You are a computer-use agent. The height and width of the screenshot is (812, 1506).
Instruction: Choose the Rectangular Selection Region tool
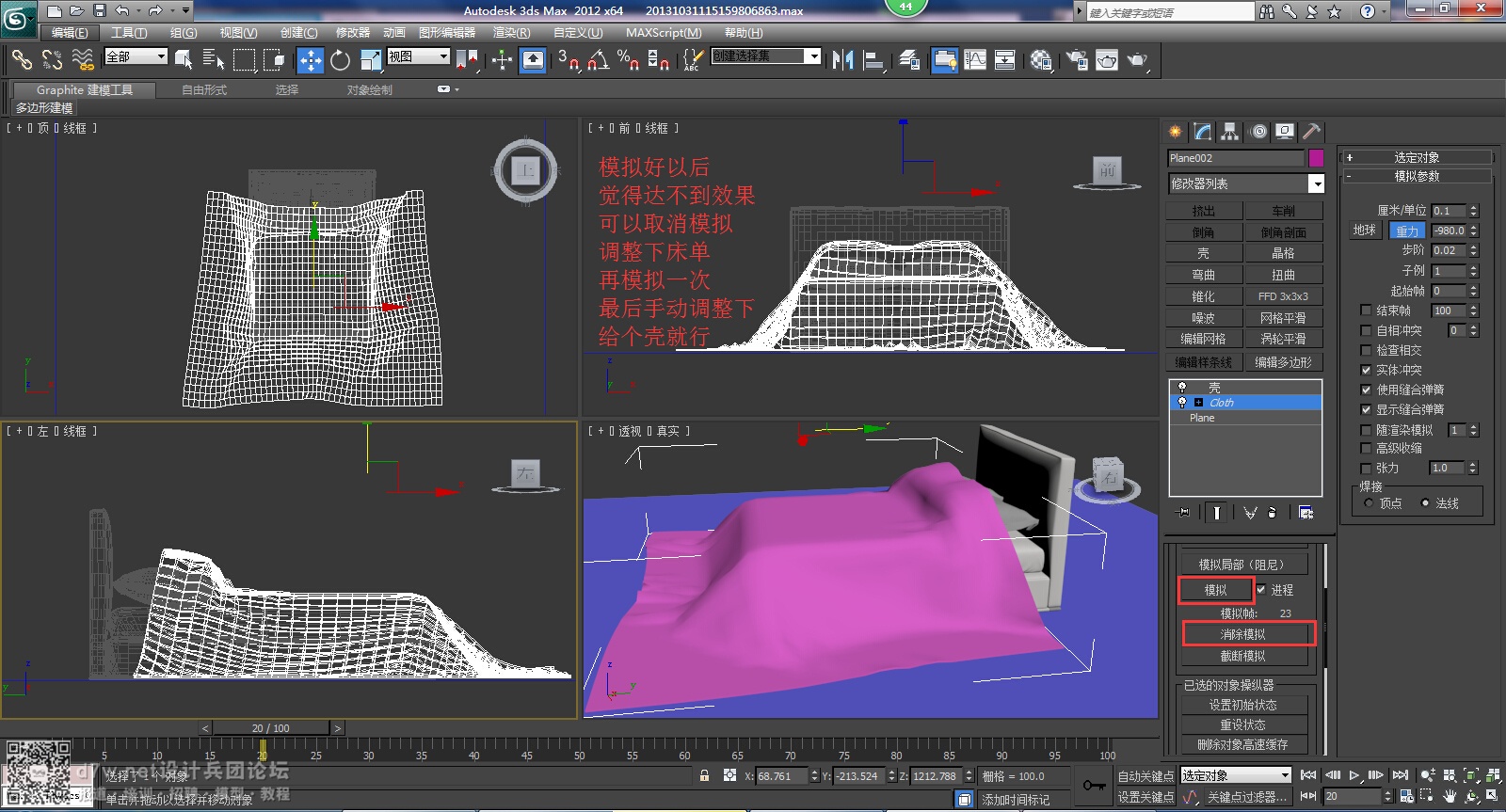click(244, 60)
